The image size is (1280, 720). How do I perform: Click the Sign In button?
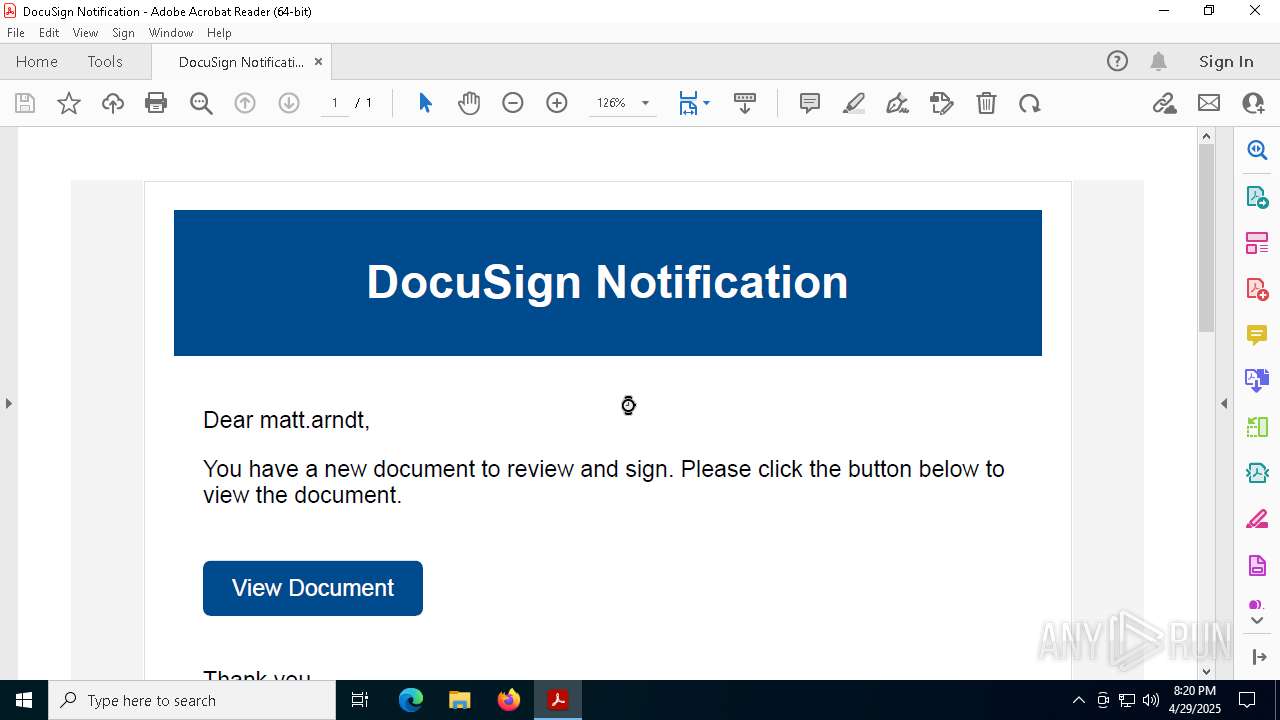[x=1226, y=61]
